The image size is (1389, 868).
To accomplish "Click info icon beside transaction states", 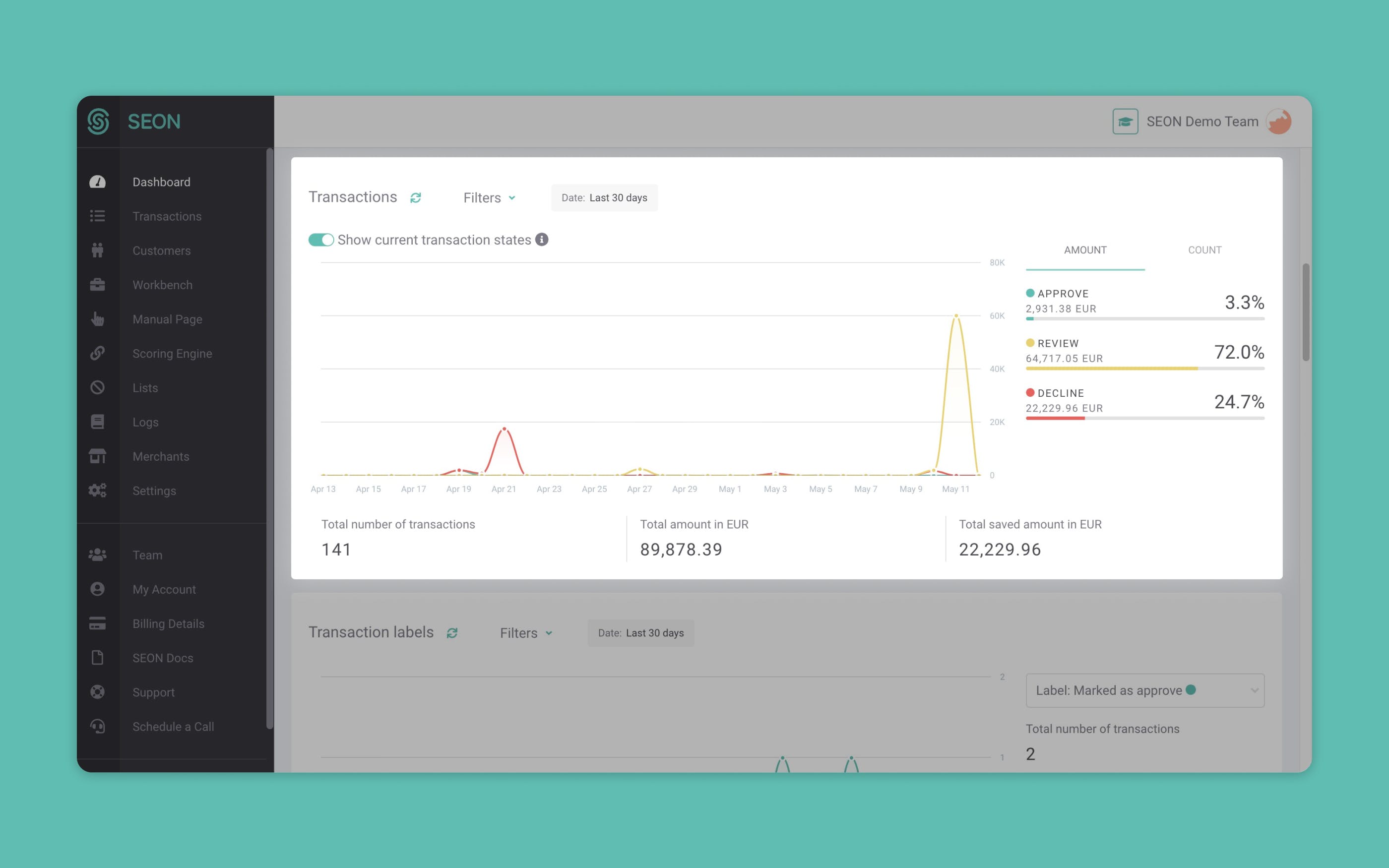I will pyautogui.click(x=542, y=240).
